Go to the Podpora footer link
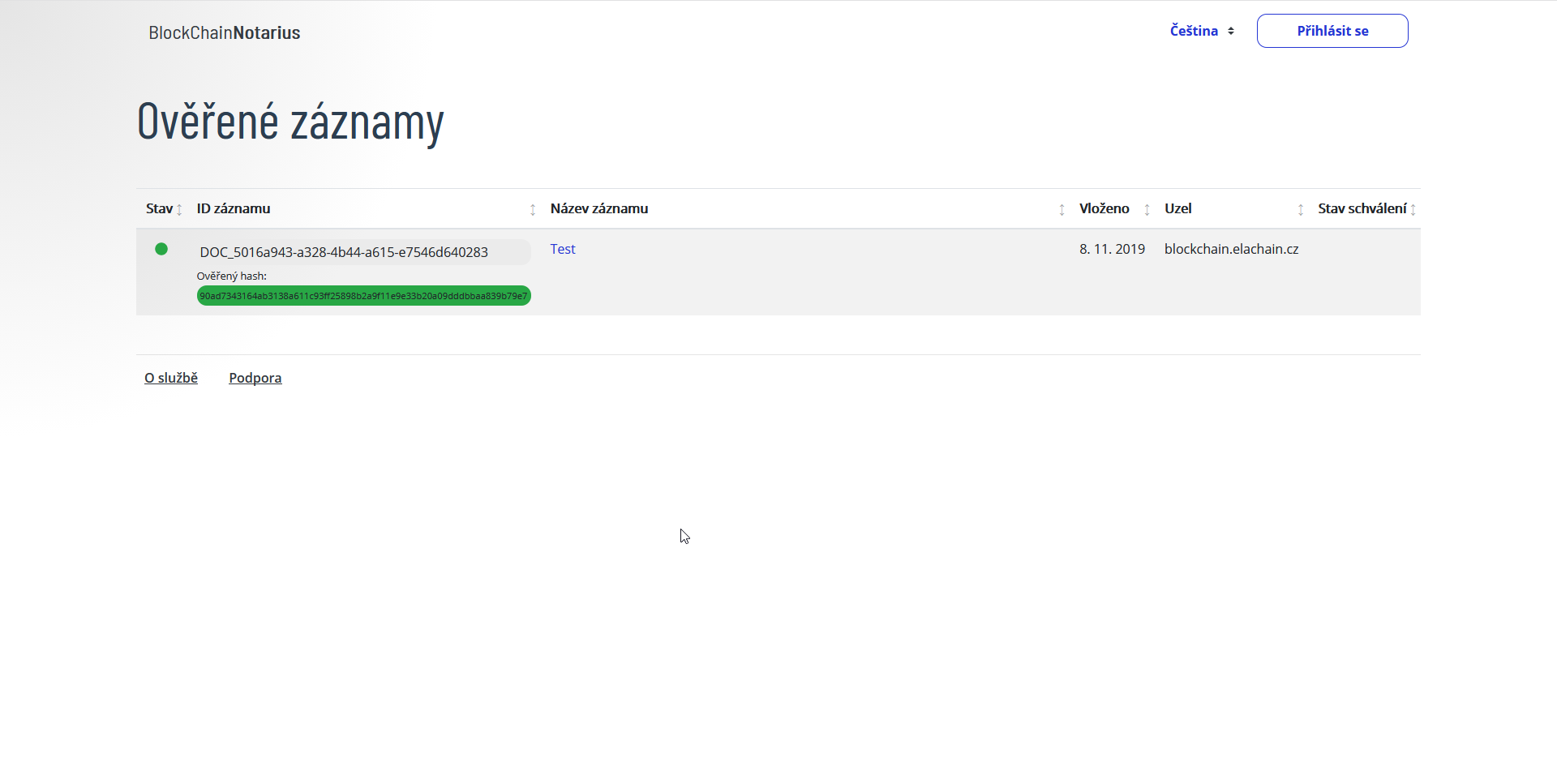The width and height of the screenshot is (1557, 784). tap(255, 378)
